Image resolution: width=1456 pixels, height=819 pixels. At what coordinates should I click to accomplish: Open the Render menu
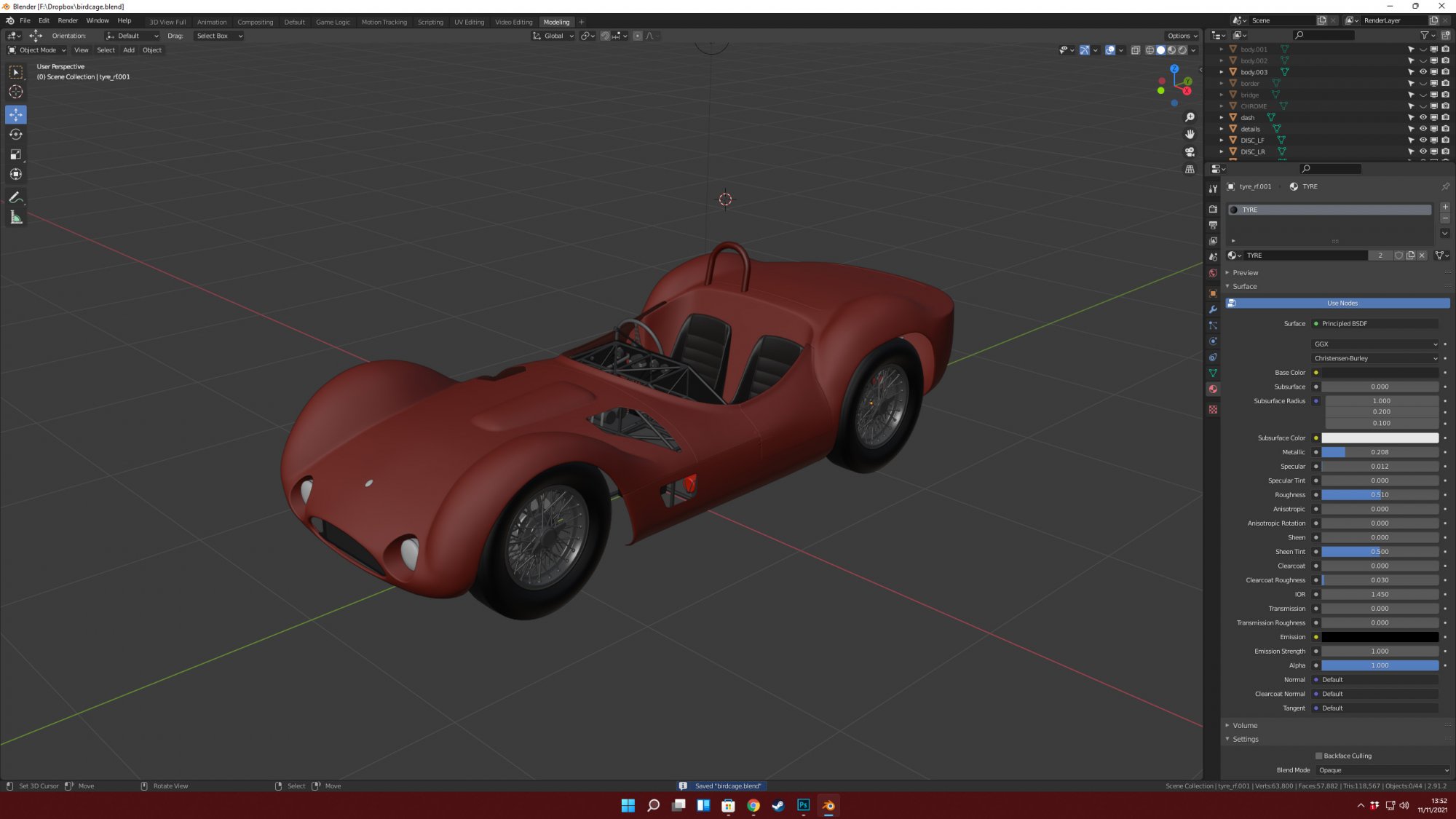tap(68, 20)
